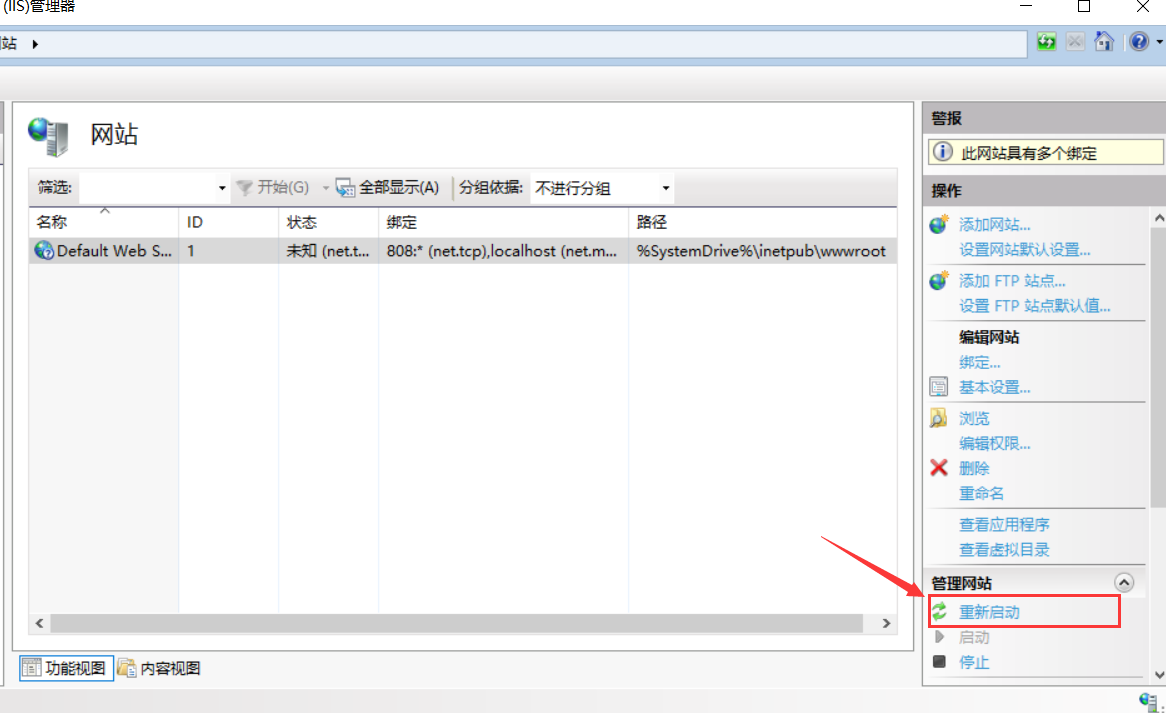1166x713 pixels.
Task: Click the 此网站具有多个绑定 alert message
Action: pyautogui.click(x=1028, y=153)
